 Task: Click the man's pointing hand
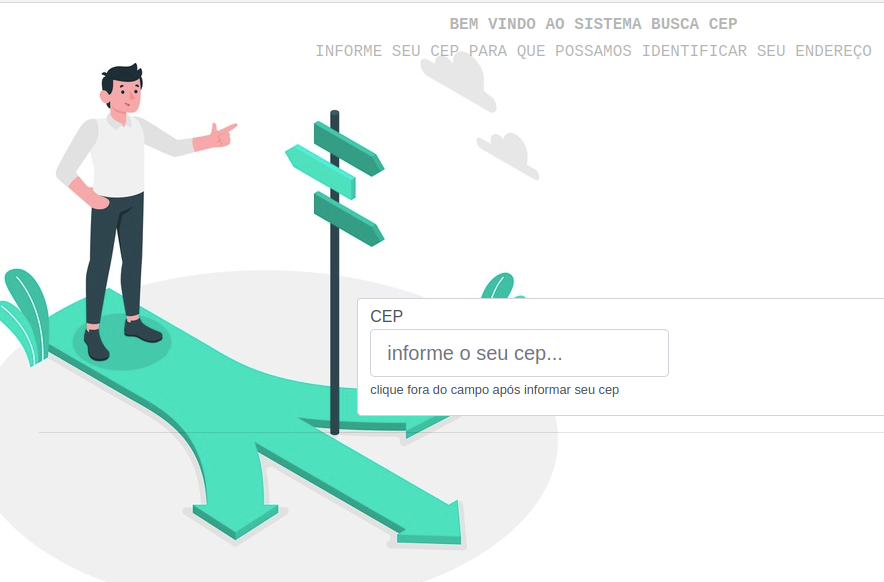coord(222,135)
